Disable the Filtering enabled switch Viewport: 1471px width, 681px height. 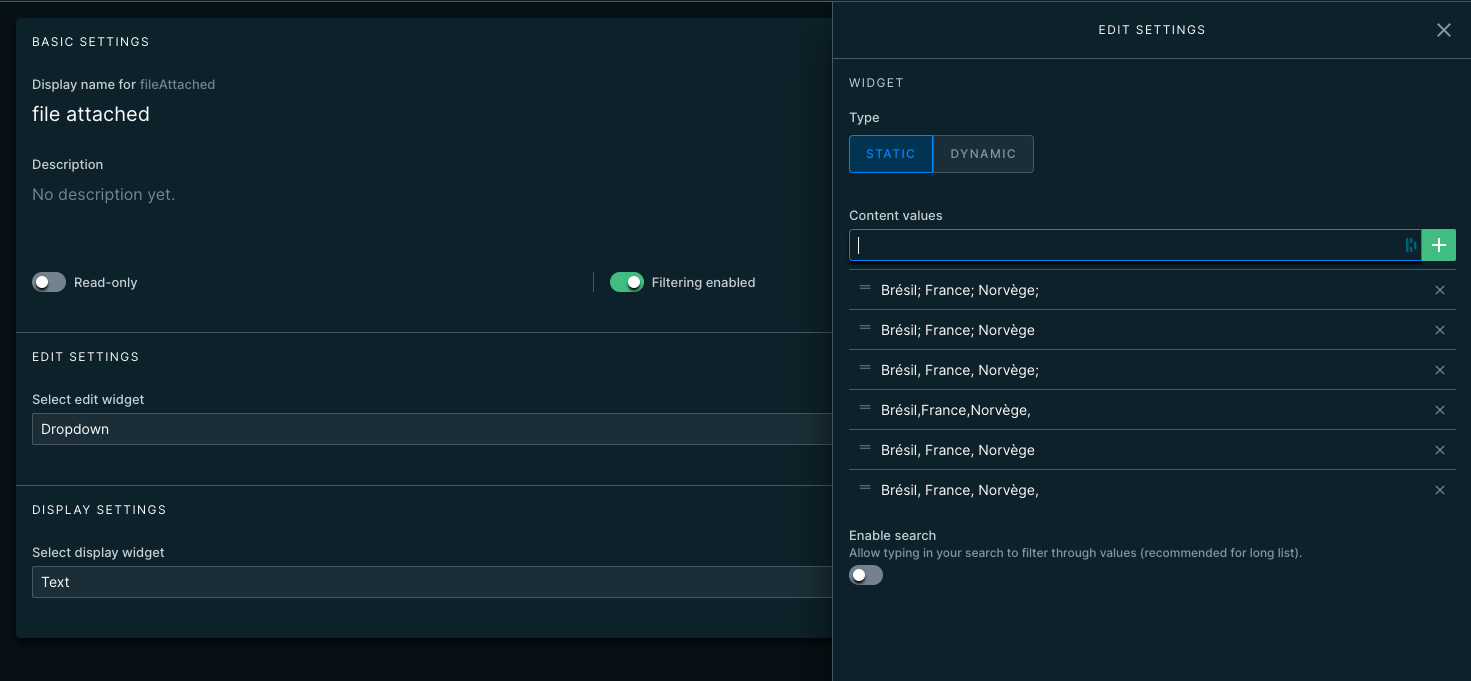[627, 282]
